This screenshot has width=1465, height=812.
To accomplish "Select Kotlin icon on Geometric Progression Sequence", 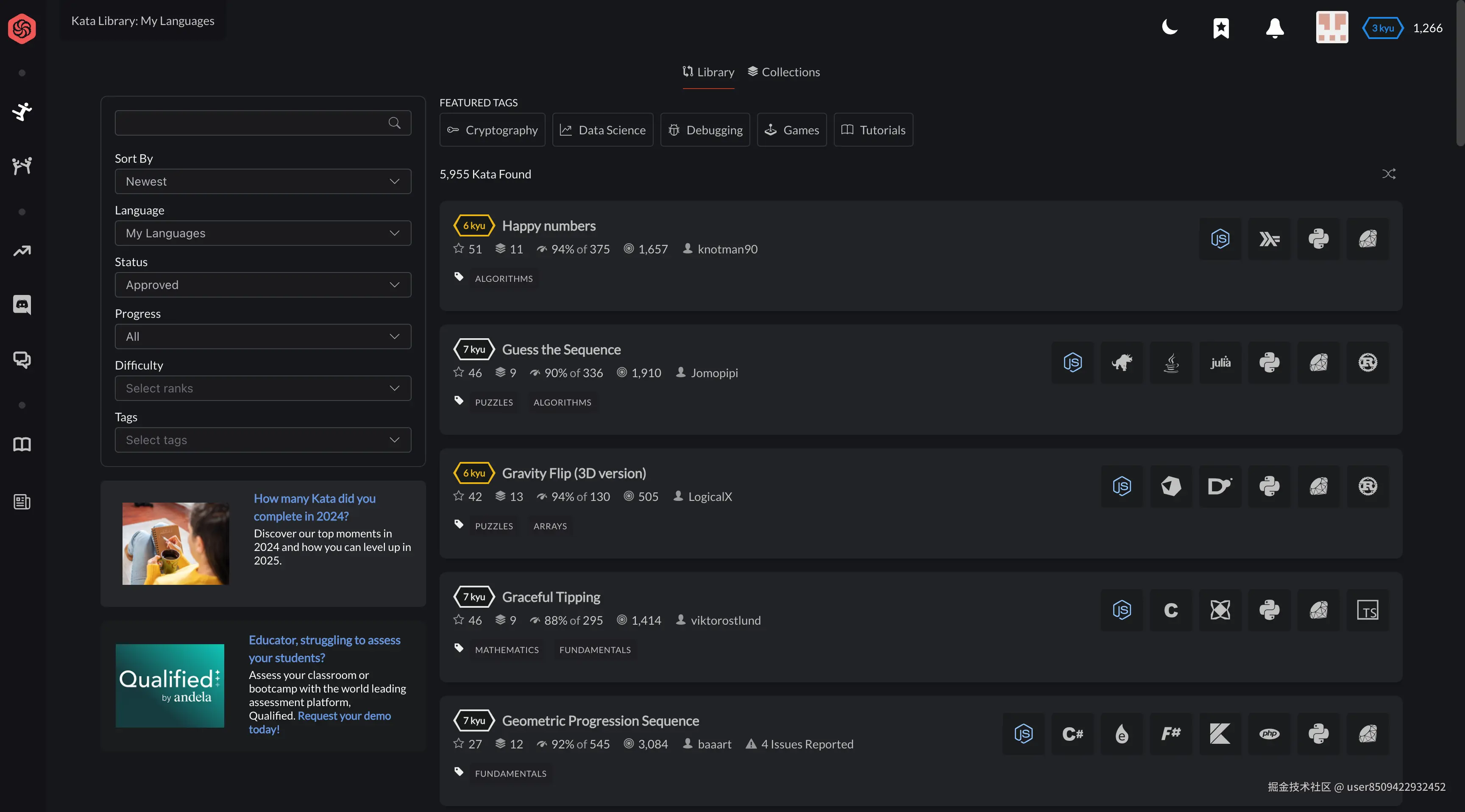I will click(1220, 734).
